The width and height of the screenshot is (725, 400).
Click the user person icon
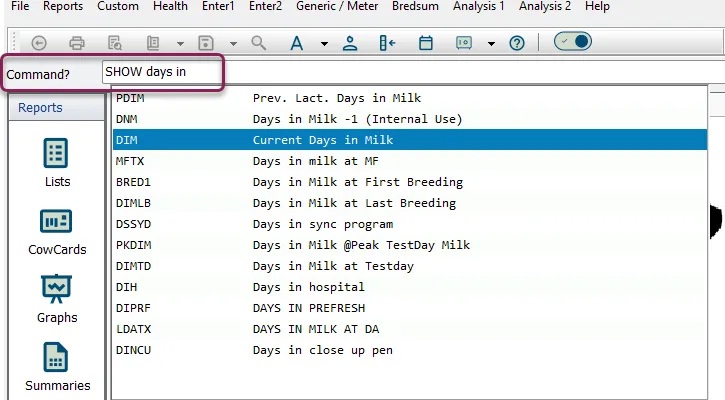click(x=350, y=43)
